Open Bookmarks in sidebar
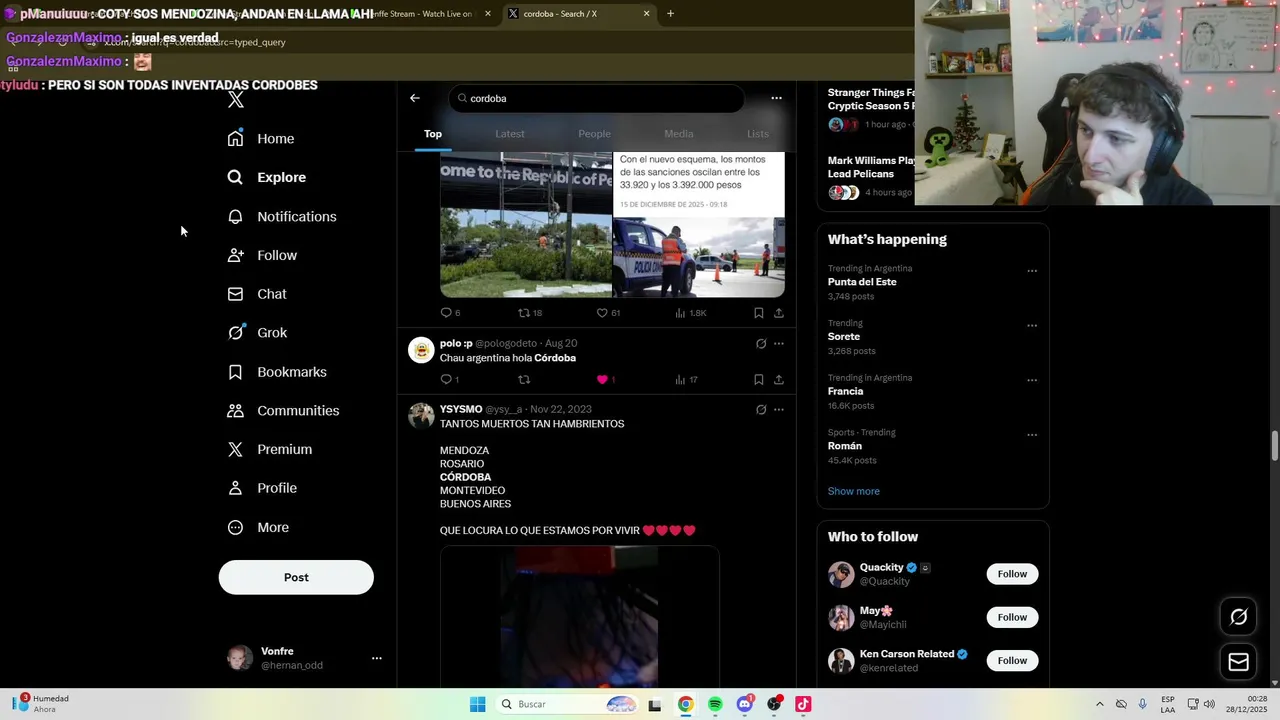Screen dimensions: 1280x720 tap(278, 372)
